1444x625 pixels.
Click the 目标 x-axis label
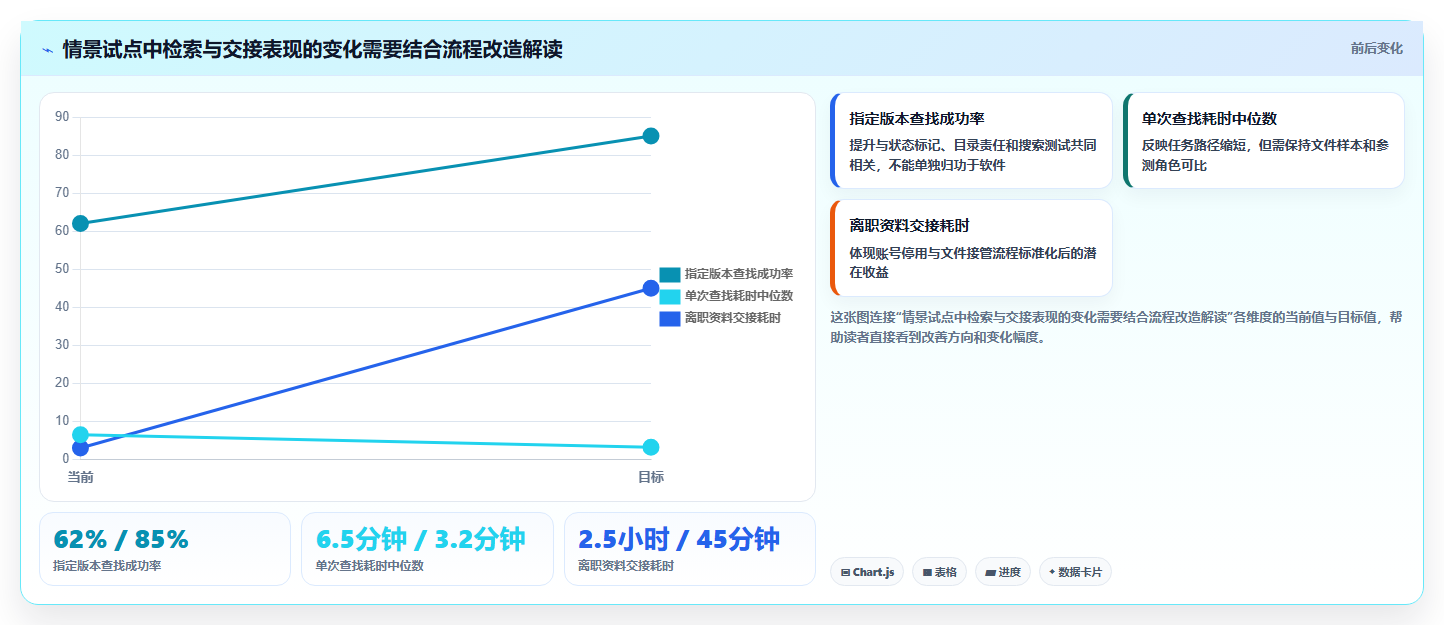[x=651, y=477]
